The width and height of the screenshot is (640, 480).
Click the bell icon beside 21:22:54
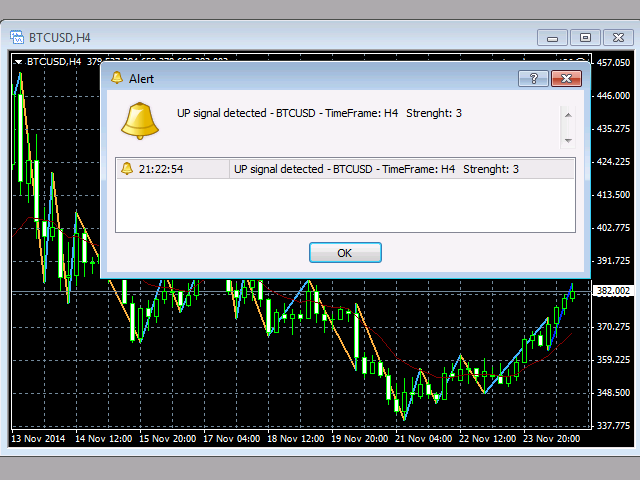[127, 169]
